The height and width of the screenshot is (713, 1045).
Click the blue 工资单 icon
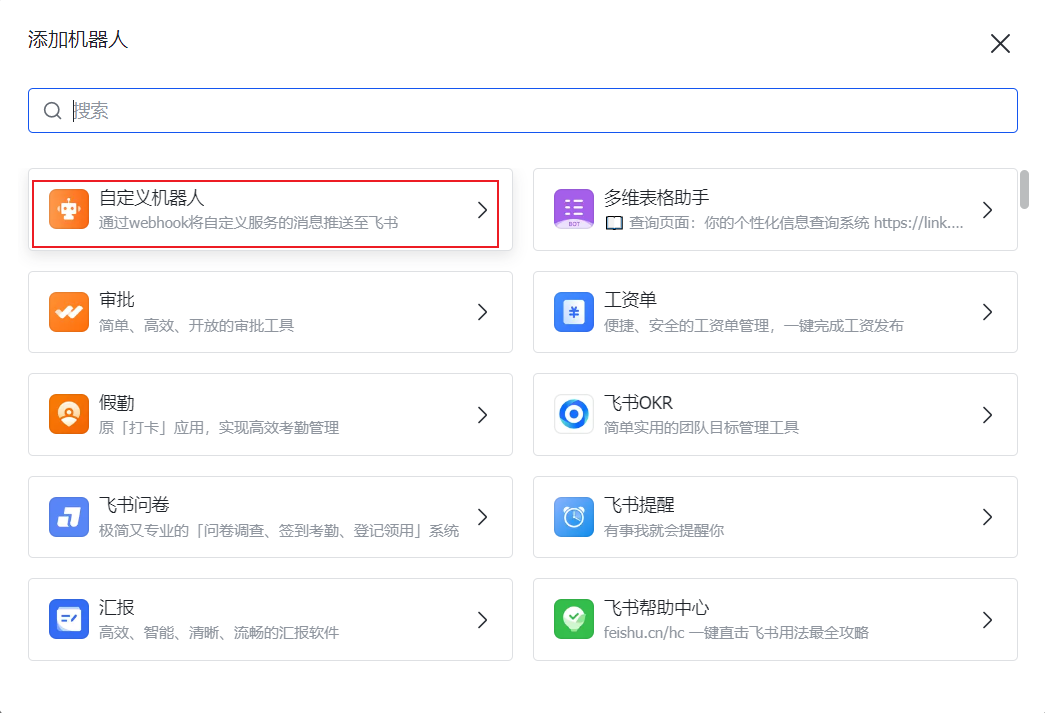pyautogui.click(x=574, y=311)
